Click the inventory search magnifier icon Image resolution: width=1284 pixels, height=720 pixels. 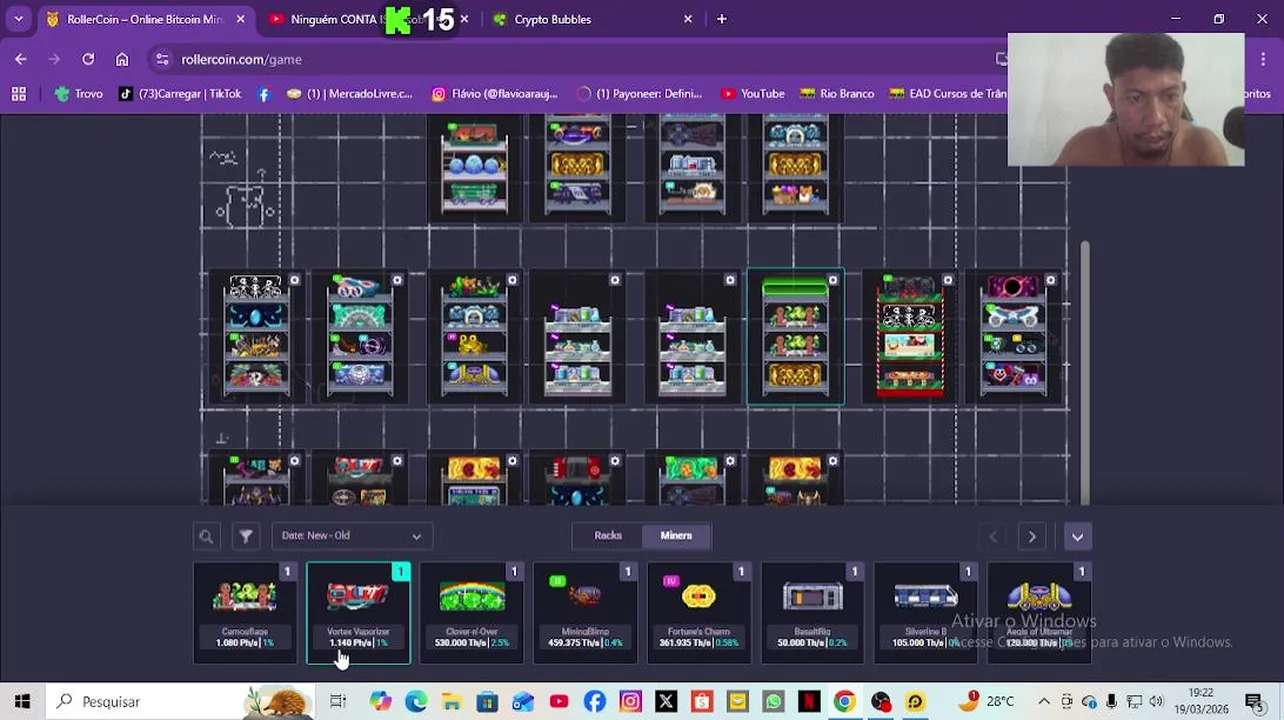(206, 536)
